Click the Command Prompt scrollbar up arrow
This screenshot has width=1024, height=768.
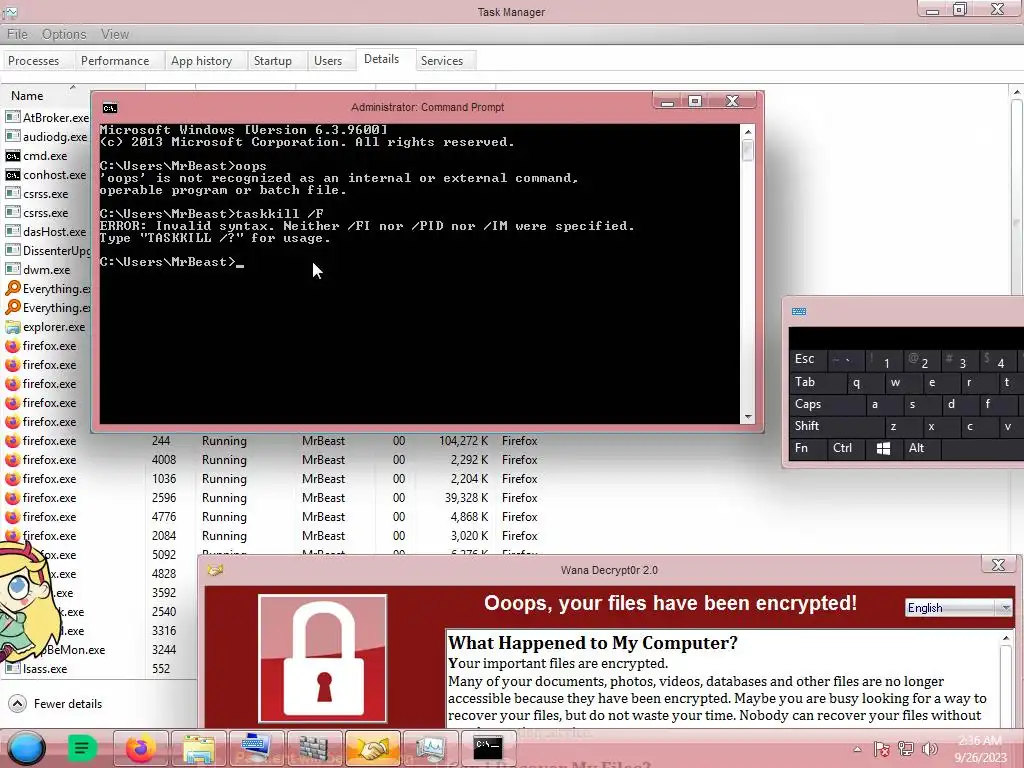coord(748,132)
